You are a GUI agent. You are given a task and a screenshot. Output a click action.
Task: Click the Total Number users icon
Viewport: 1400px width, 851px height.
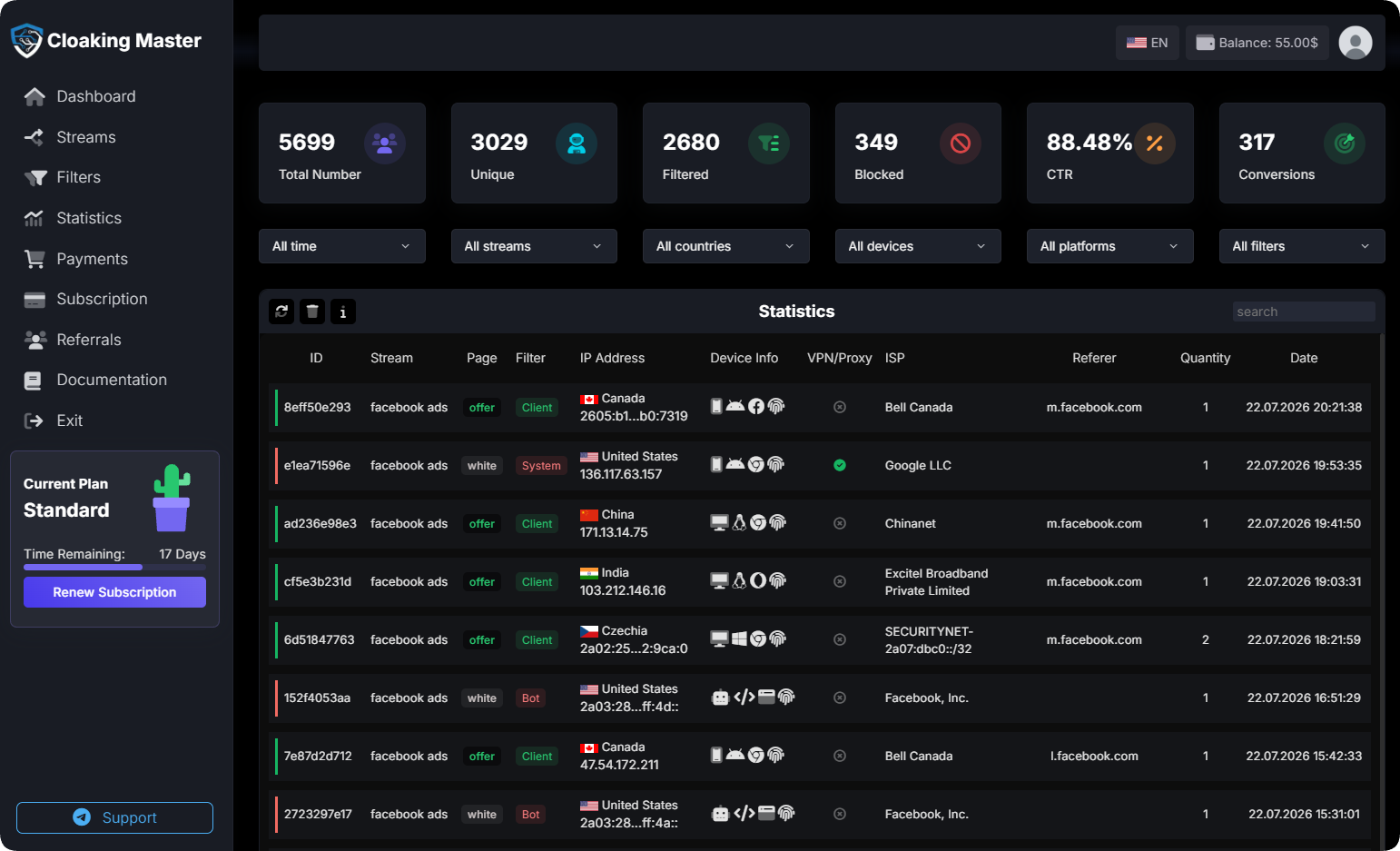tap(385, 143)
